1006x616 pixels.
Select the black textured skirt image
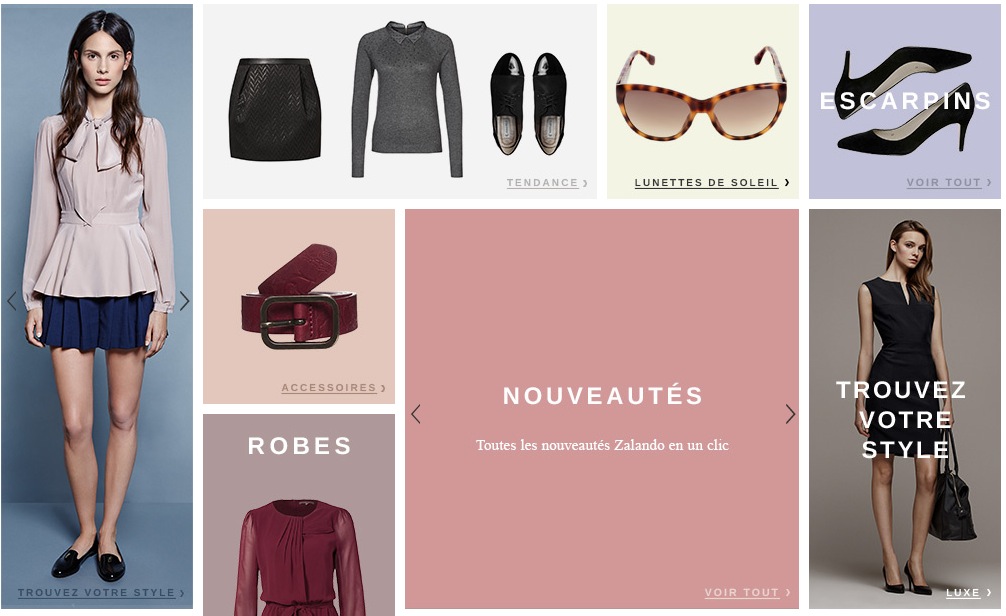275,109
